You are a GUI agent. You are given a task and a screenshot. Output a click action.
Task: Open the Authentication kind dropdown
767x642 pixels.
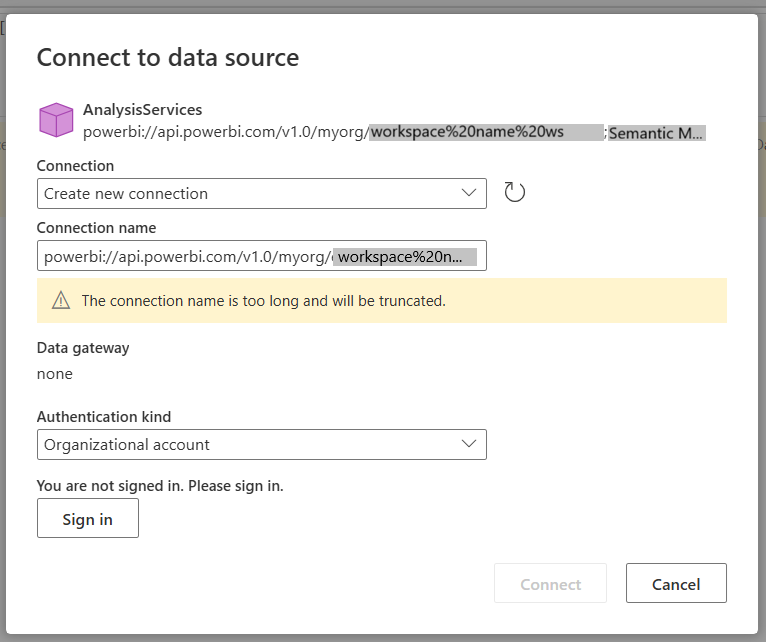(x=262, y=444)
